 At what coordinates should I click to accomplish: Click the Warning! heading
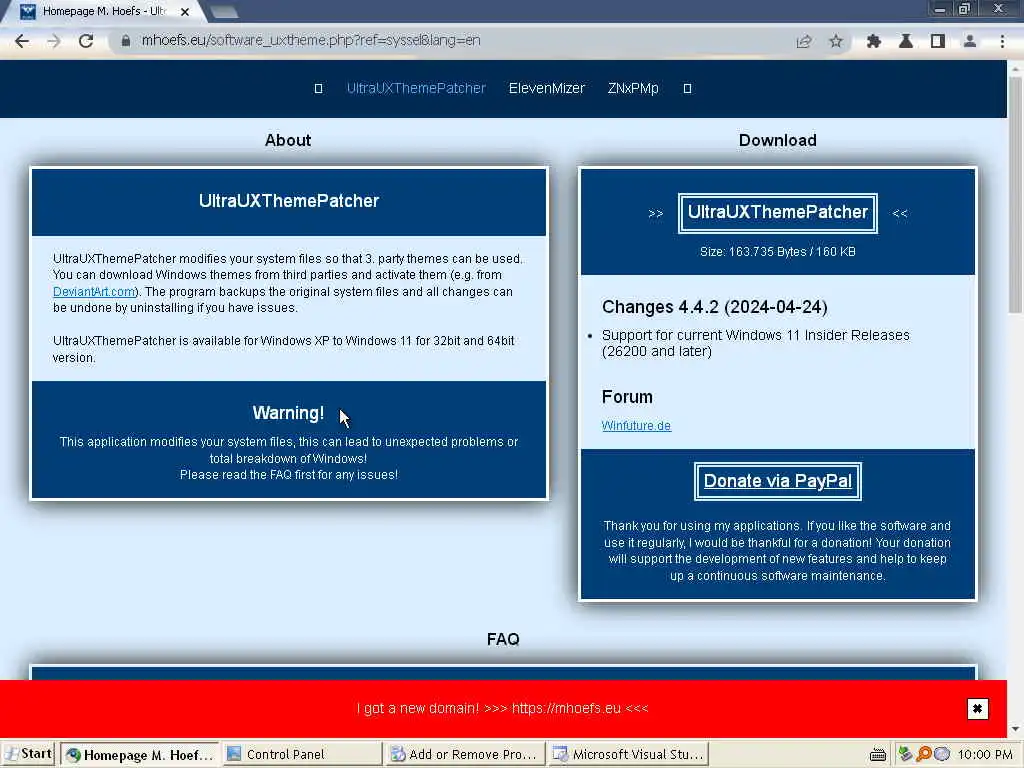point(288,413)
